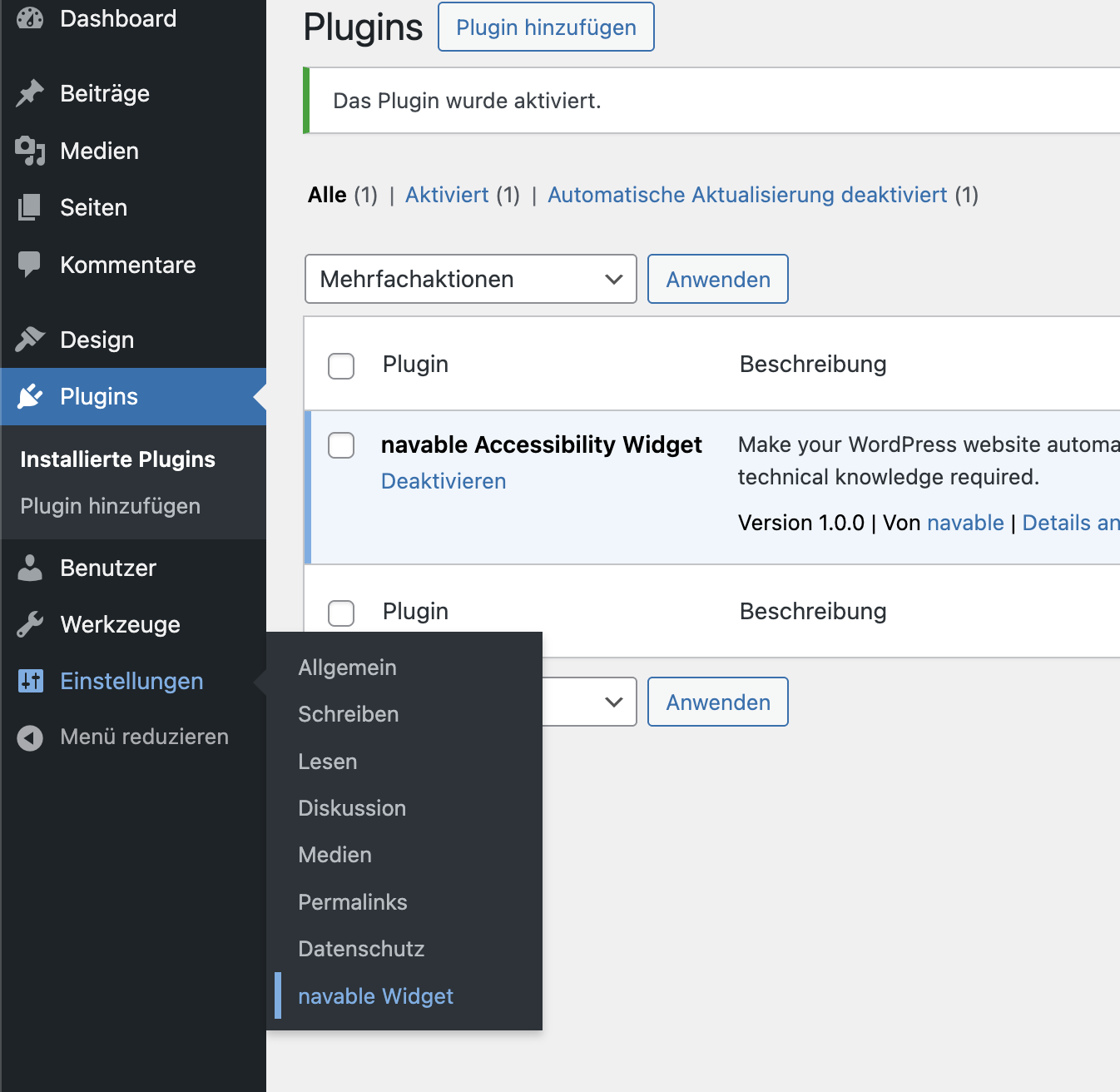
Task: Toggle the select-all checkbox in the table header
Action: (x=340, y=365)
